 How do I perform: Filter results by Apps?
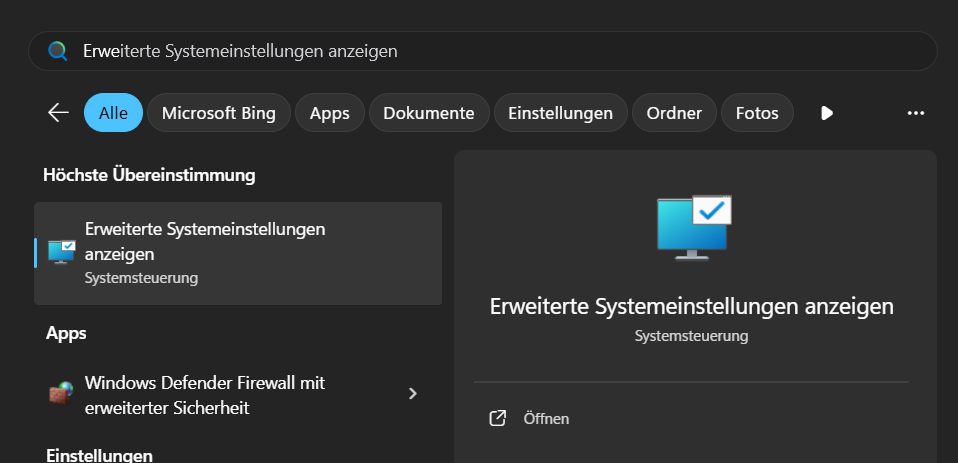click(329, 113)
